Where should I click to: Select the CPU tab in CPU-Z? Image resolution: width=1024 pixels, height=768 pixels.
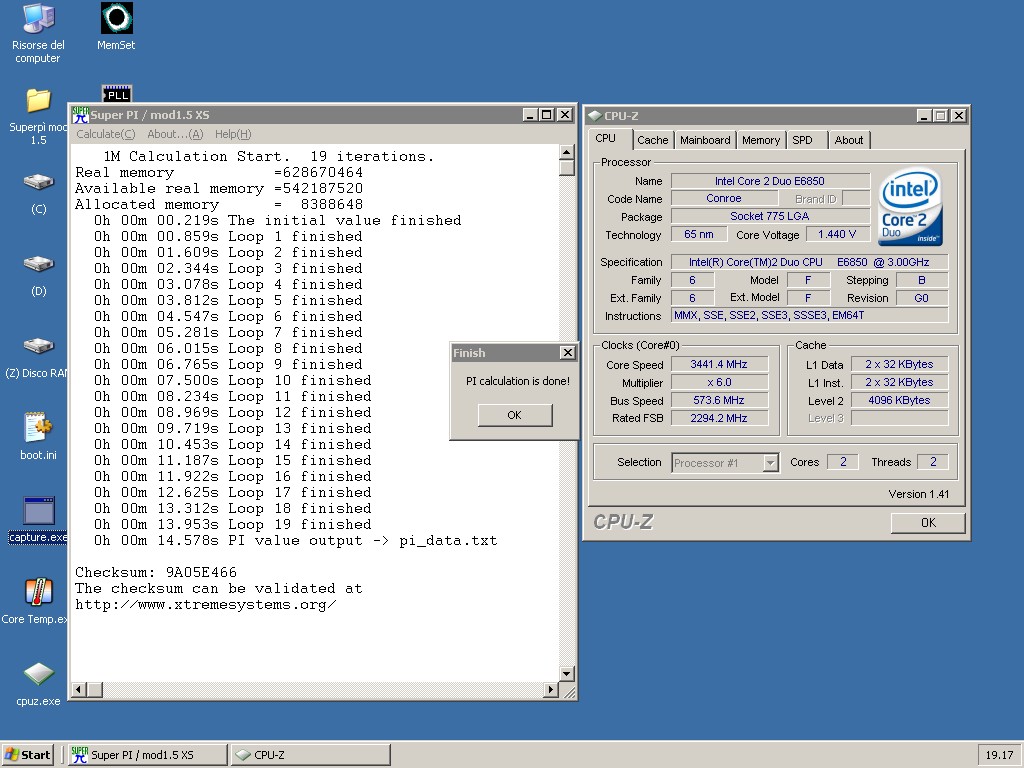click(x=605, y=138)
